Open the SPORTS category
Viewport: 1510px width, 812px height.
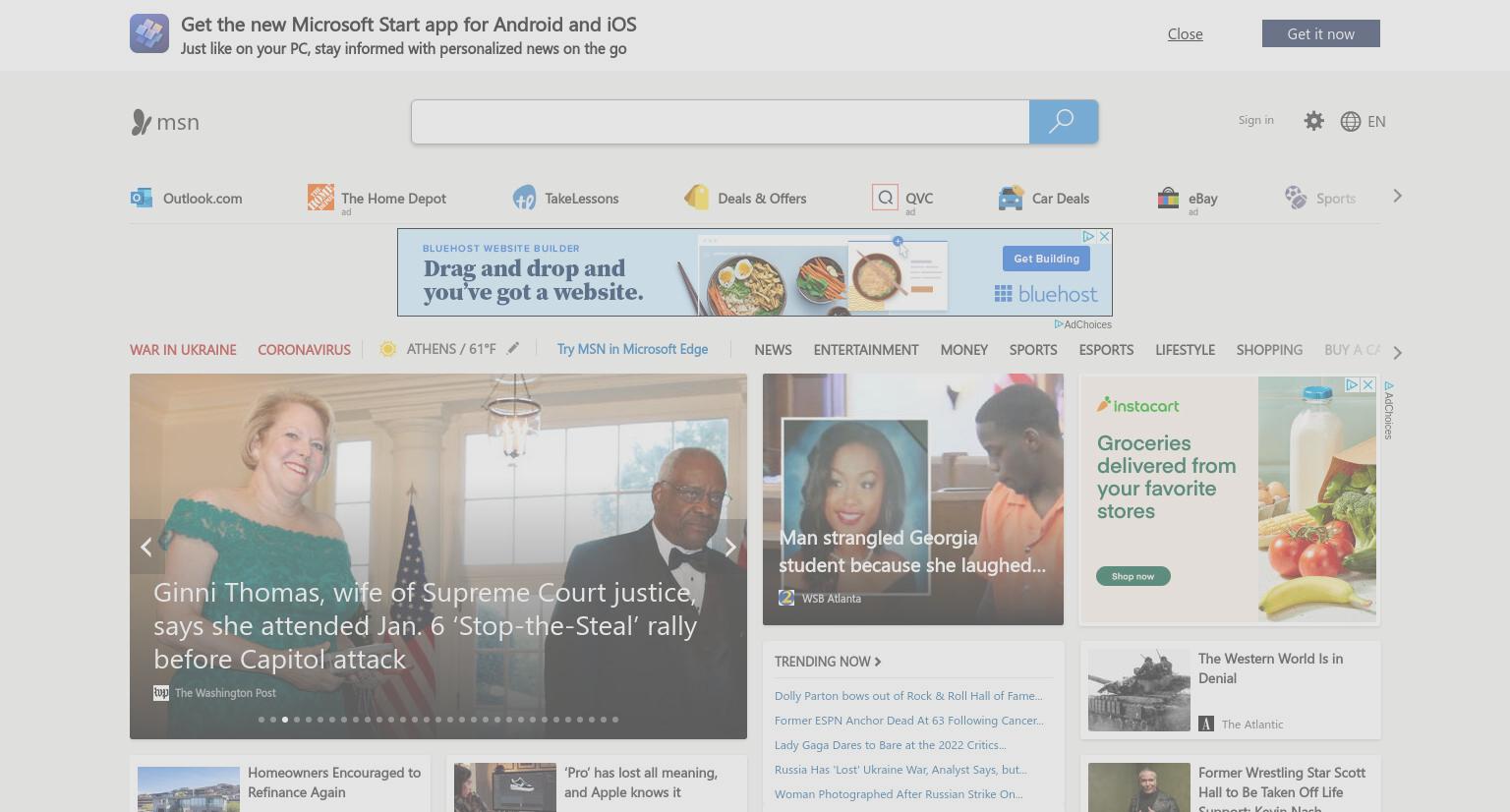click(1033, 350)
